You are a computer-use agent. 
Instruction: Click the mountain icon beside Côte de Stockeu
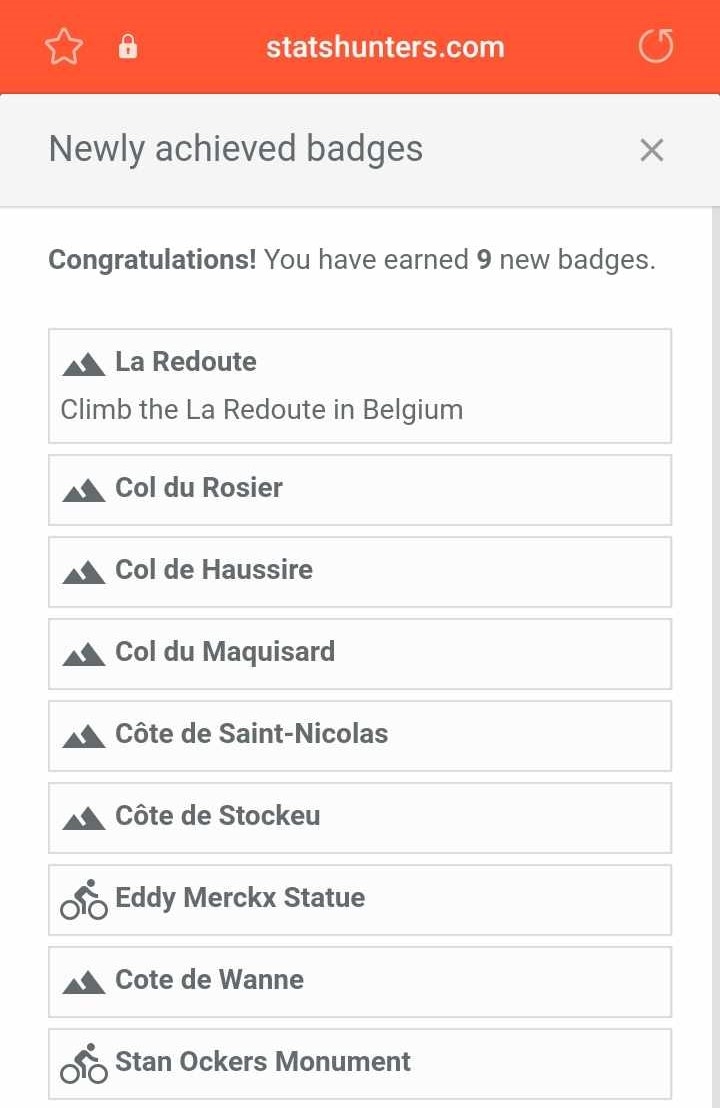pos(84,818)
